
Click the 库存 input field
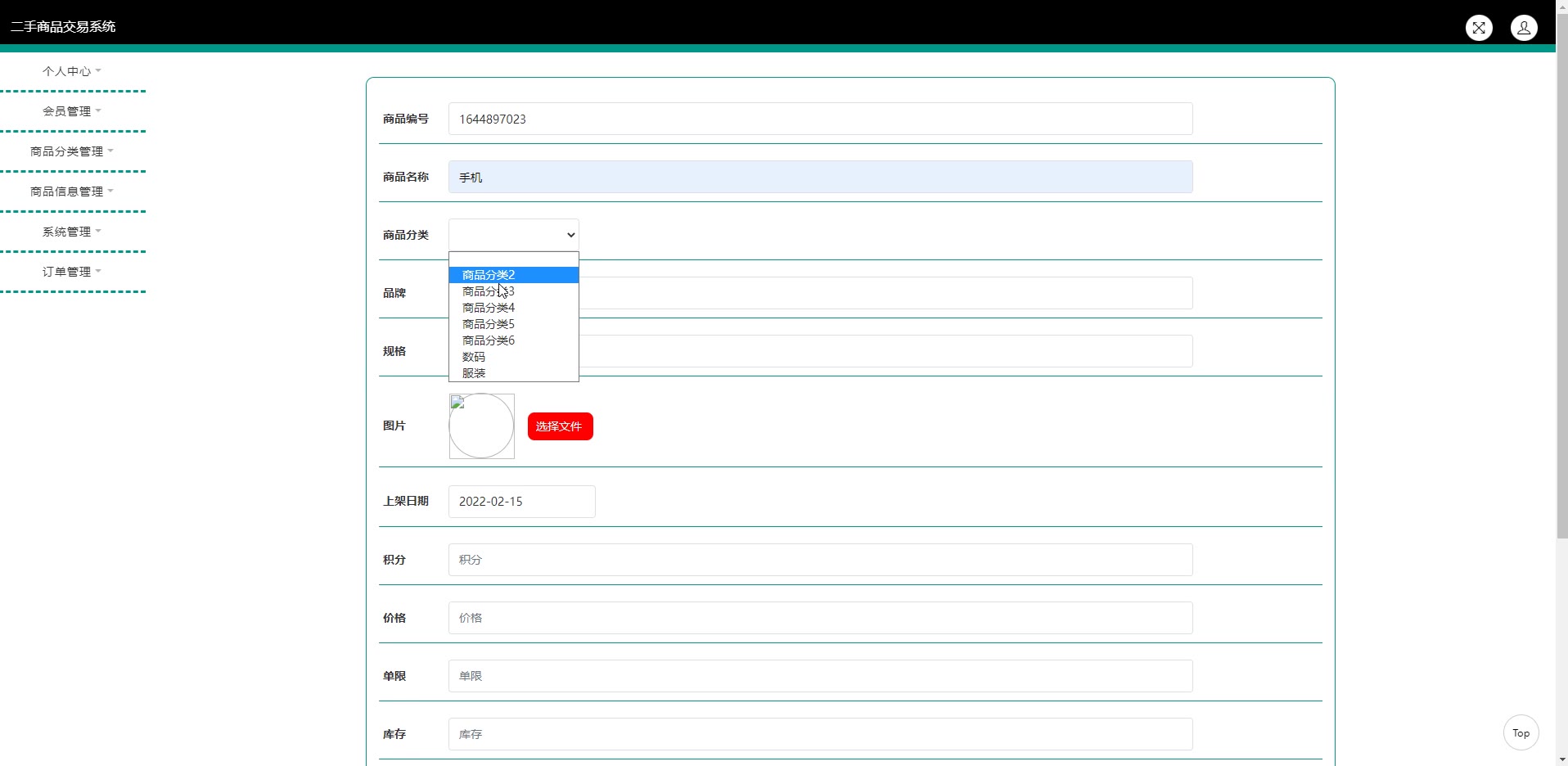820,734
